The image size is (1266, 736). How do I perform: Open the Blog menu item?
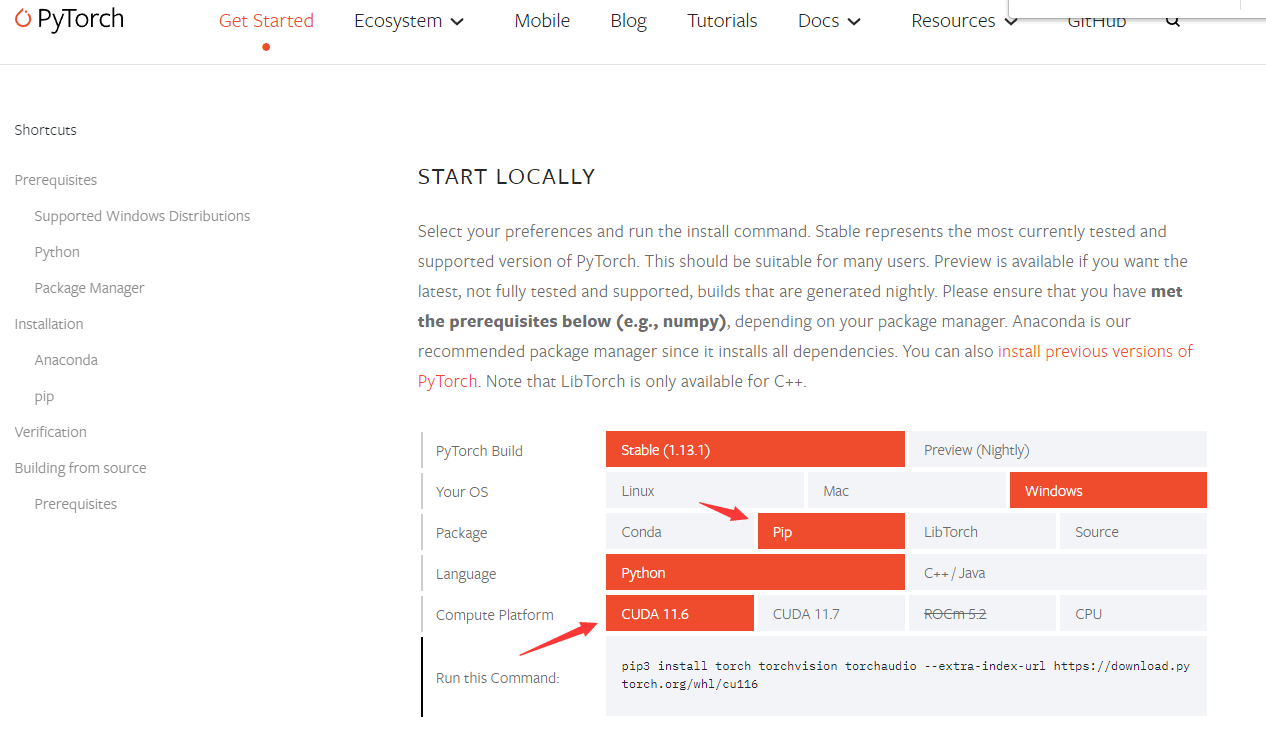point(628,21)
